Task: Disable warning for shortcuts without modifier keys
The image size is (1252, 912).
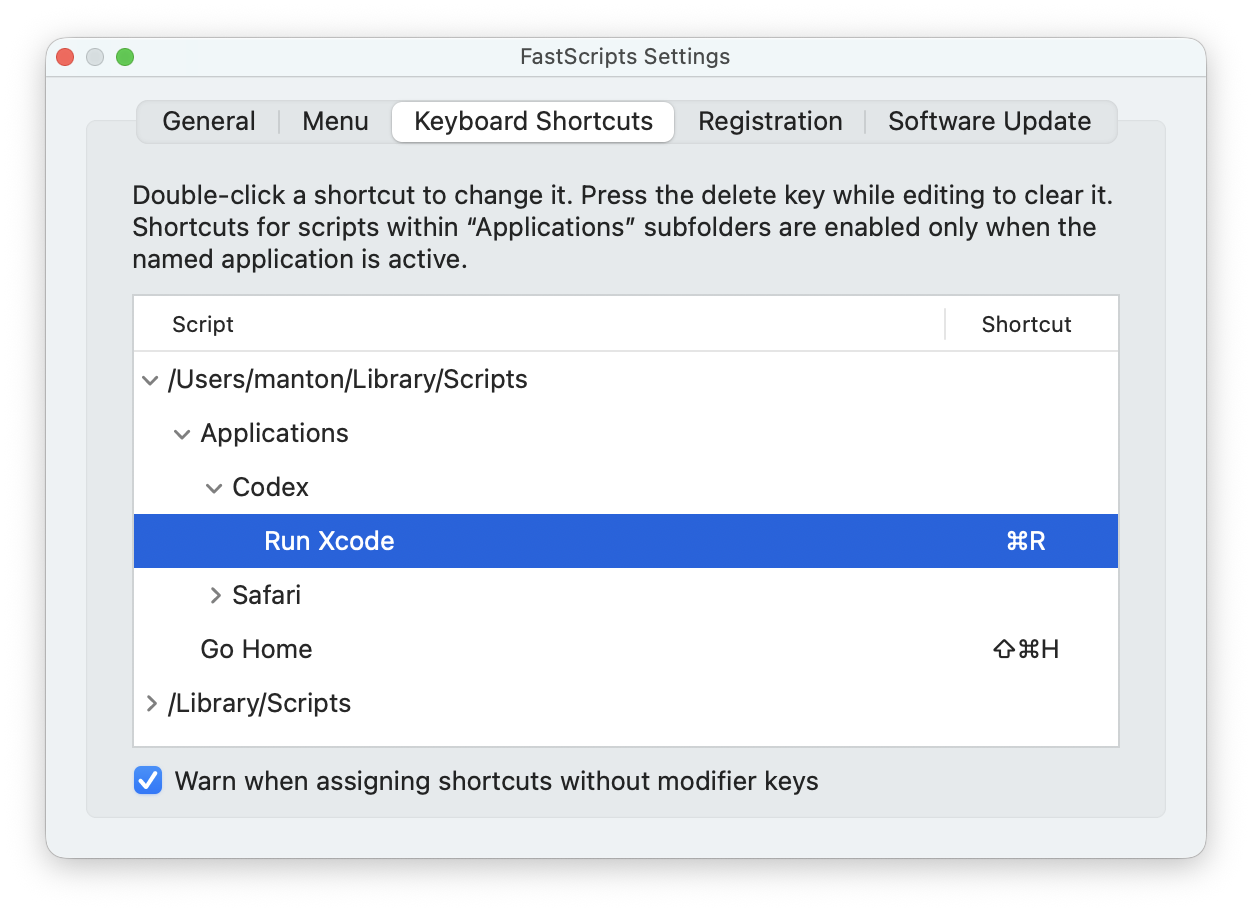Action: [x=147, y=781]
